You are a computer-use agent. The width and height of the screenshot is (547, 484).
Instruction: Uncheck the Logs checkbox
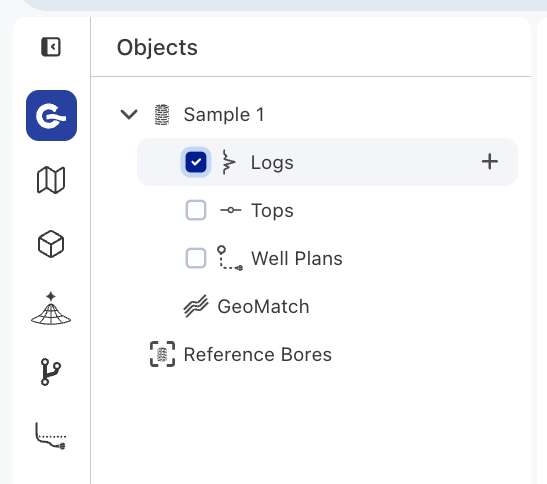(196, 162)
